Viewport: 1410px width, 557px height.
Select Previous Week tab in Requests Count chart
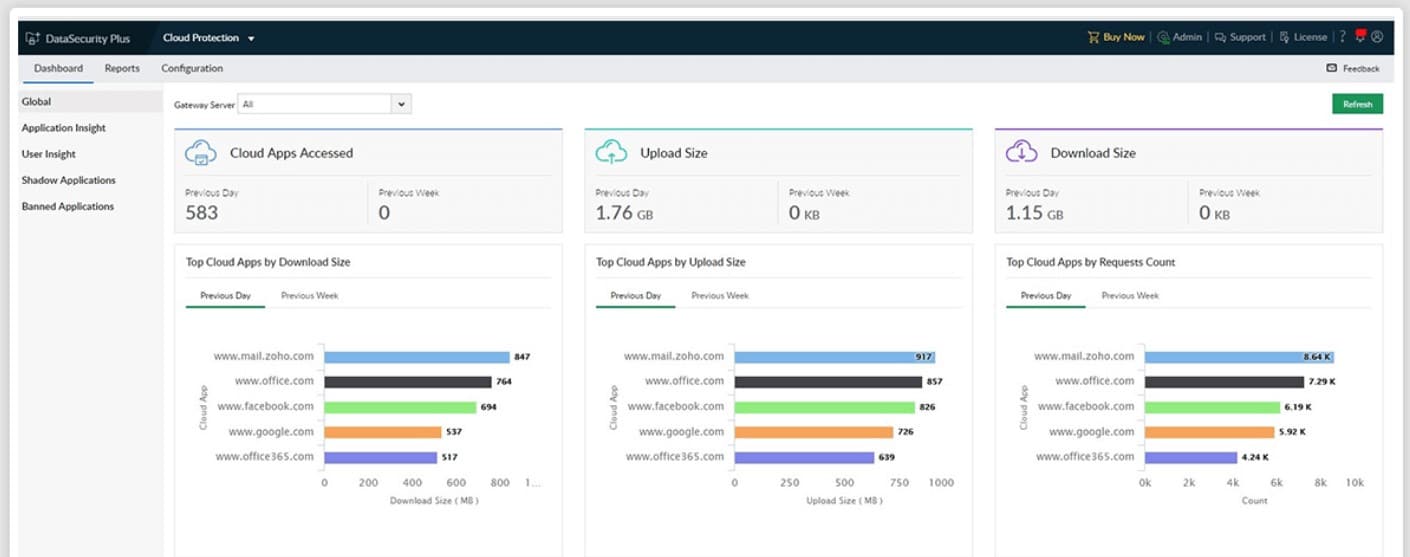pos(1130,296)
